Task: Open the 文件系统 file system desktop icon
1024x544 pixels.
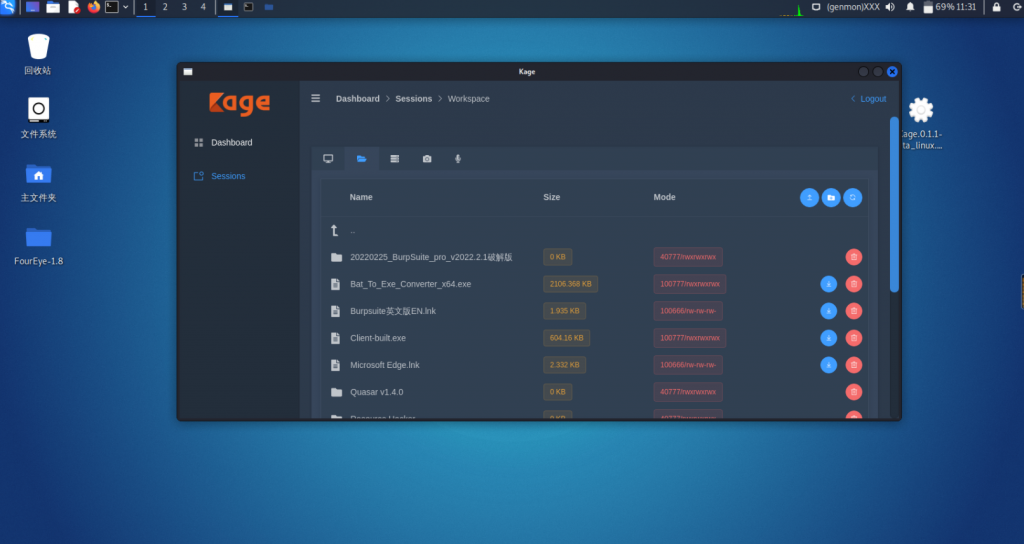Action: coord(38,118)
